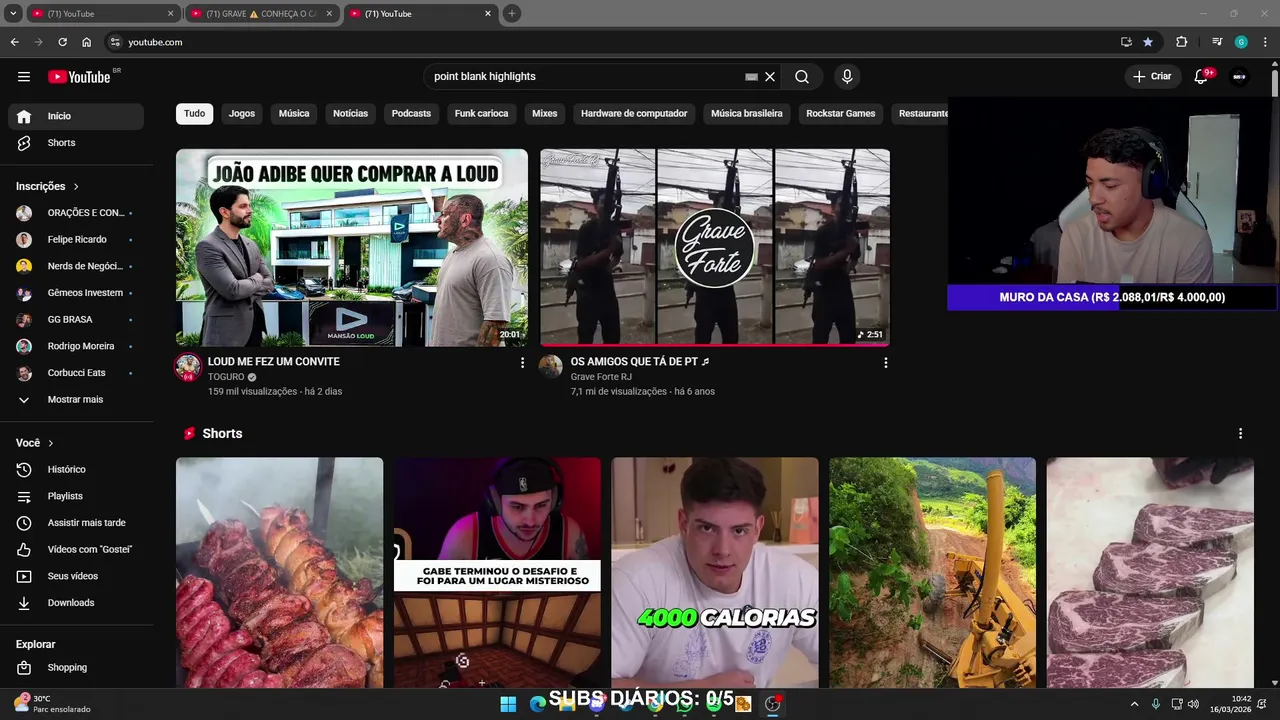Open Vídeos com "Gostei"
1280x720 pixels.
tap(76, 549)
